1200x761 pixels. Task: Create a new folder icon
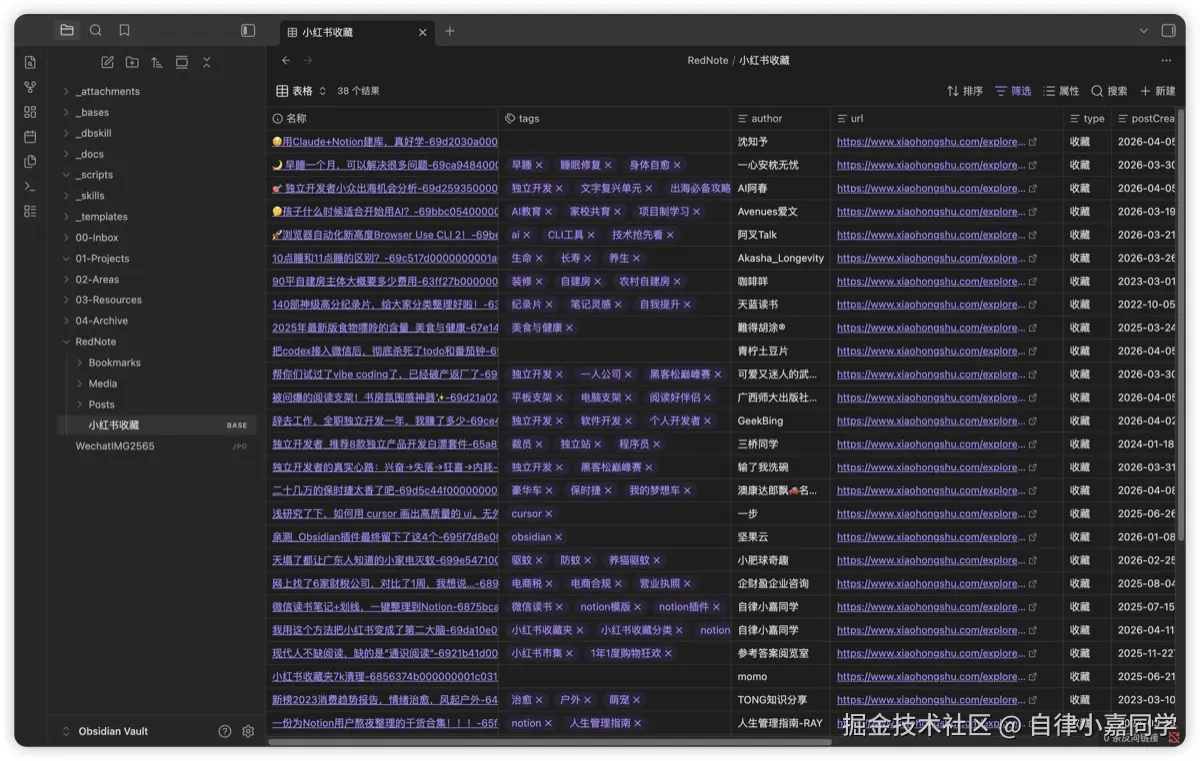pyautogui.click(x=132, y=62)
